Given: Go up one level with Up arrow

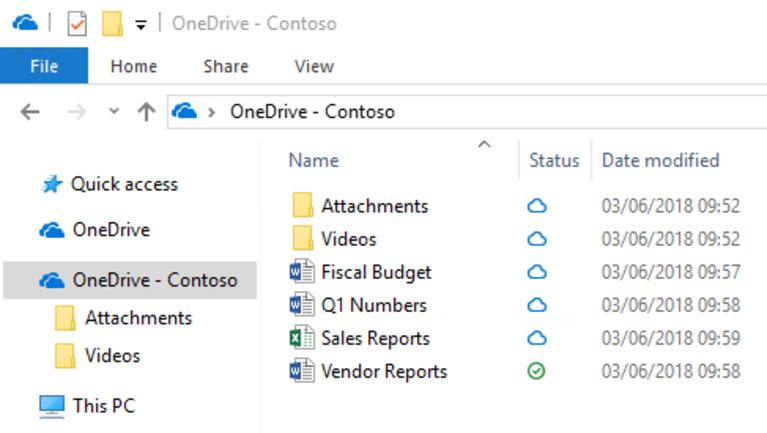Looking at the screenshot, I should click(x=146, y=112).
